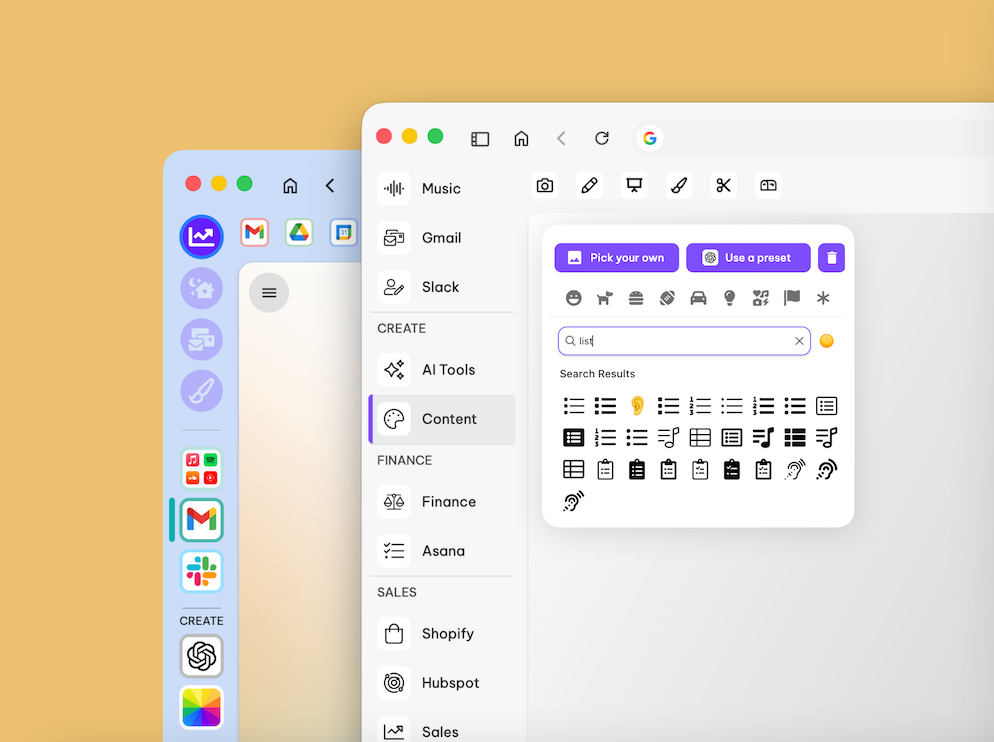Select the brush tool in the toolbar

(x=678, y=185)
